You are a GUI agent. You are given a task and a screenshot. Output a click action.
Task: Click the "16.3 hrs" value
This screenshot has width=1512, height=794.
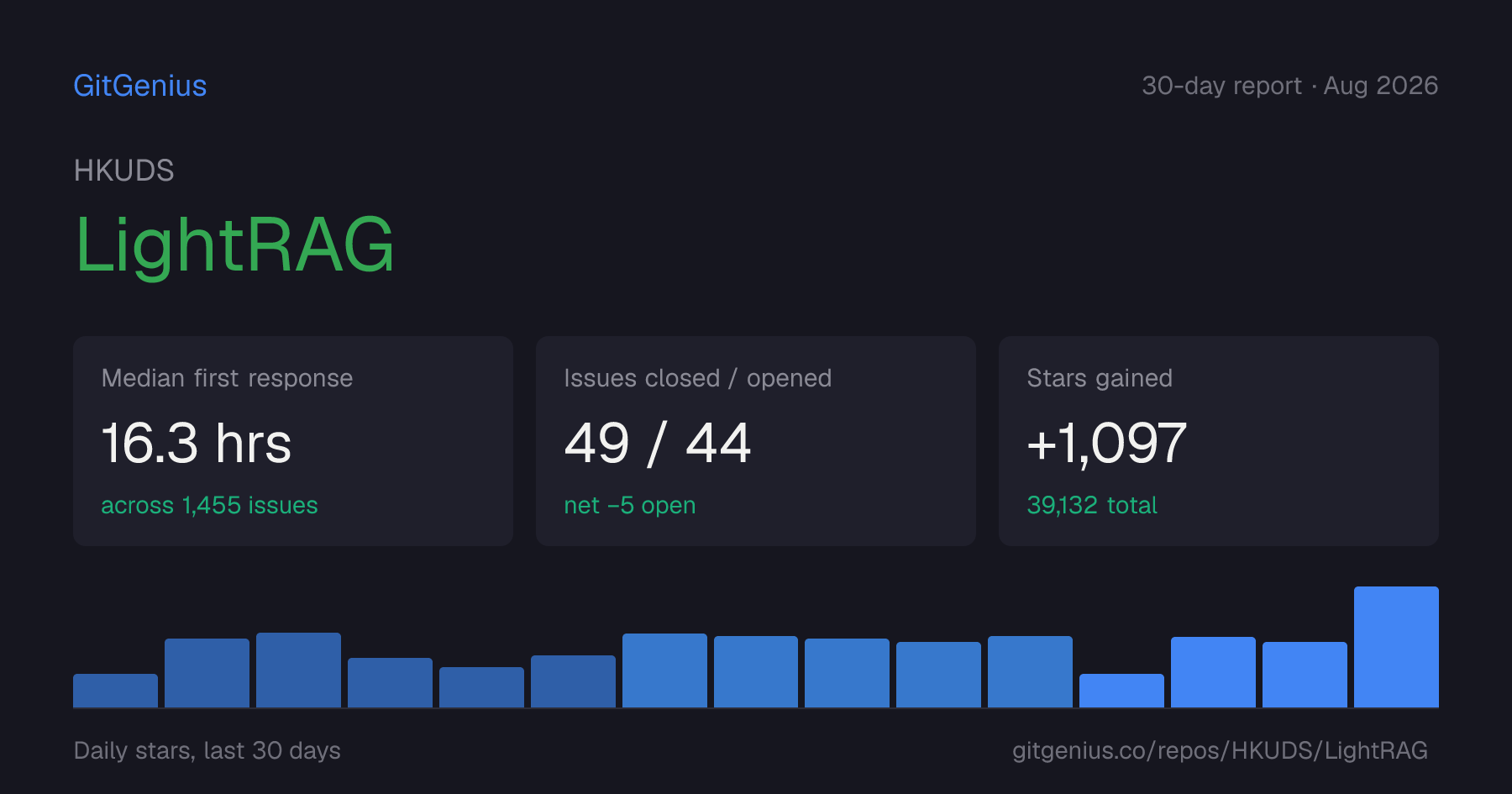[197, 443]
